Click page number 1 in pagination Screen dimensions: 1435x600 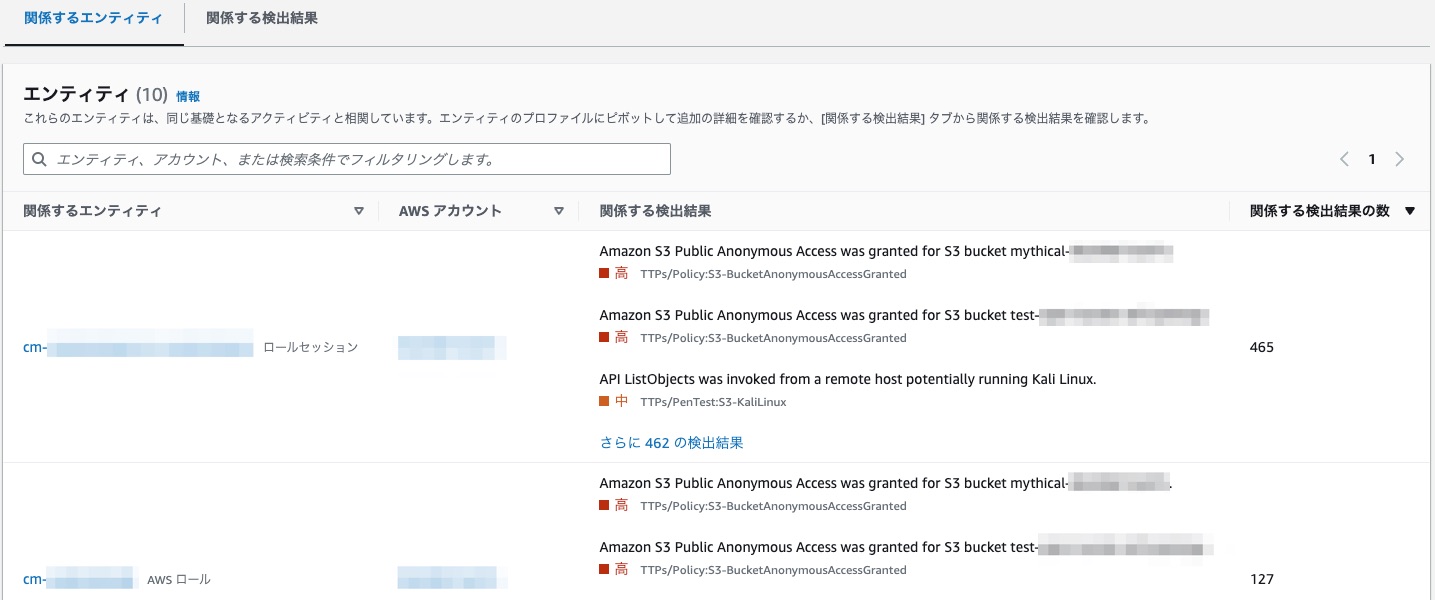(x=1372, y=158)
